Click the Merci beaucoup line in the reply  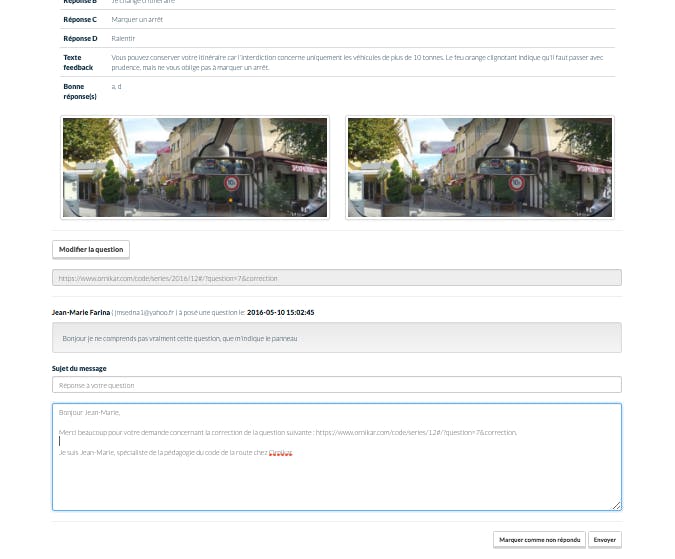288,432
